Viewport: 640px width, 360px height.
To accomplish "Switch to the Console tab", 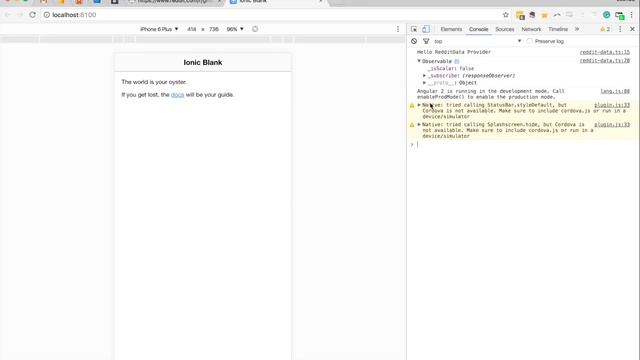I will pos(478,29).
